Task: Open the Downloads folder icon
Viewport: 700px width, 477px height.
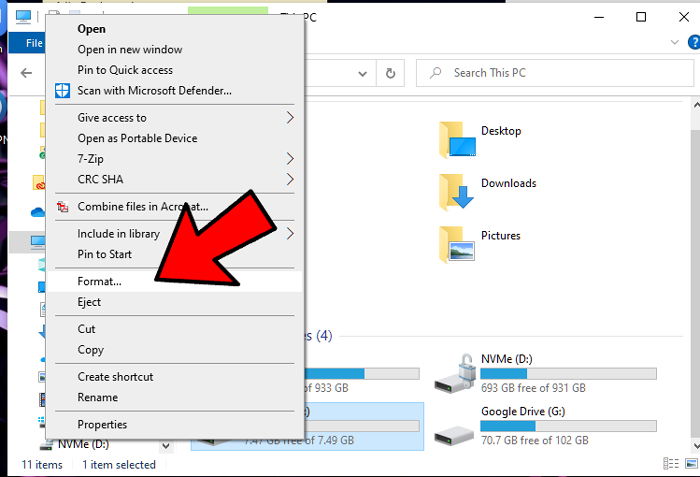Action: click(x=456, y=192)
